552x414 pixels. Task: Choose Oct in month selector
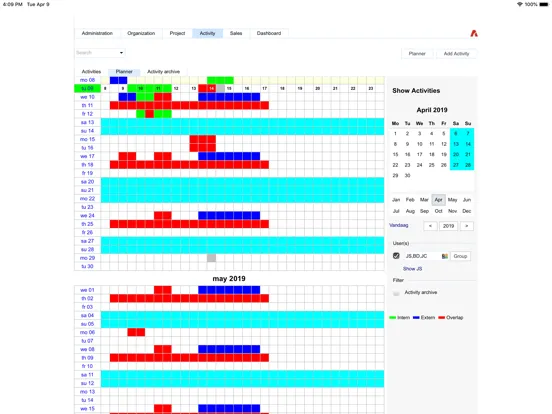pos(438,211)
